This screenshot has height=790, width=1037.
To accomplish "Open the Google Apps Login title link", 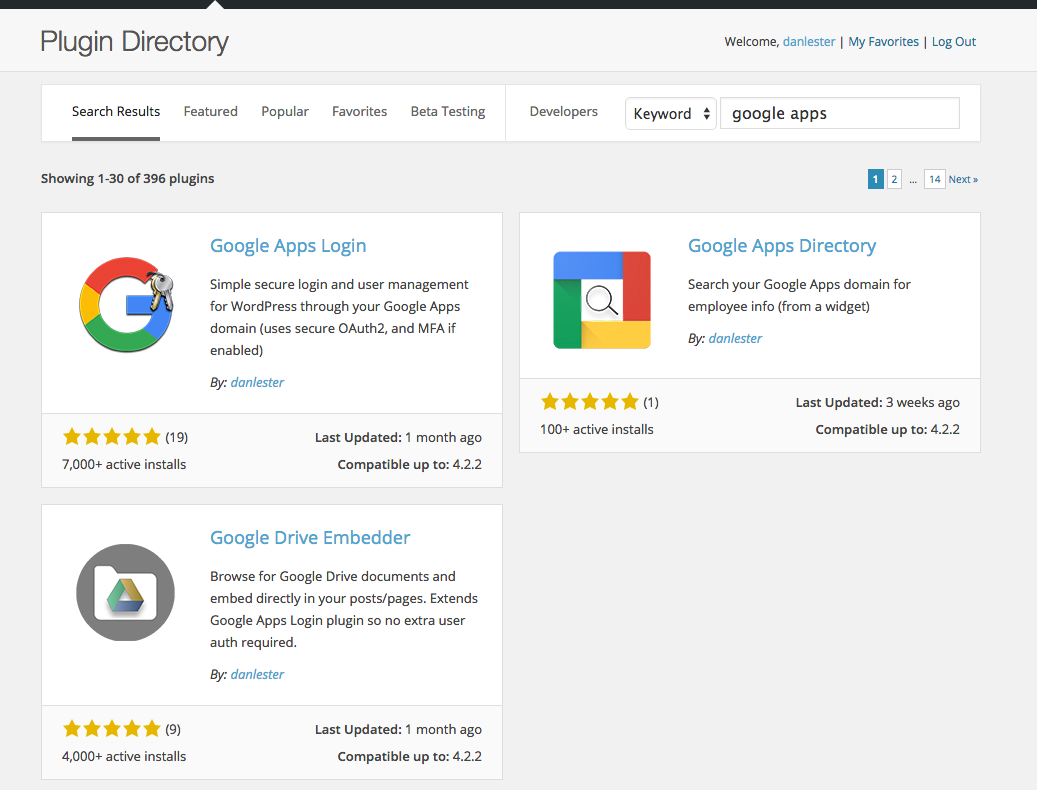I will coord(288,246).
